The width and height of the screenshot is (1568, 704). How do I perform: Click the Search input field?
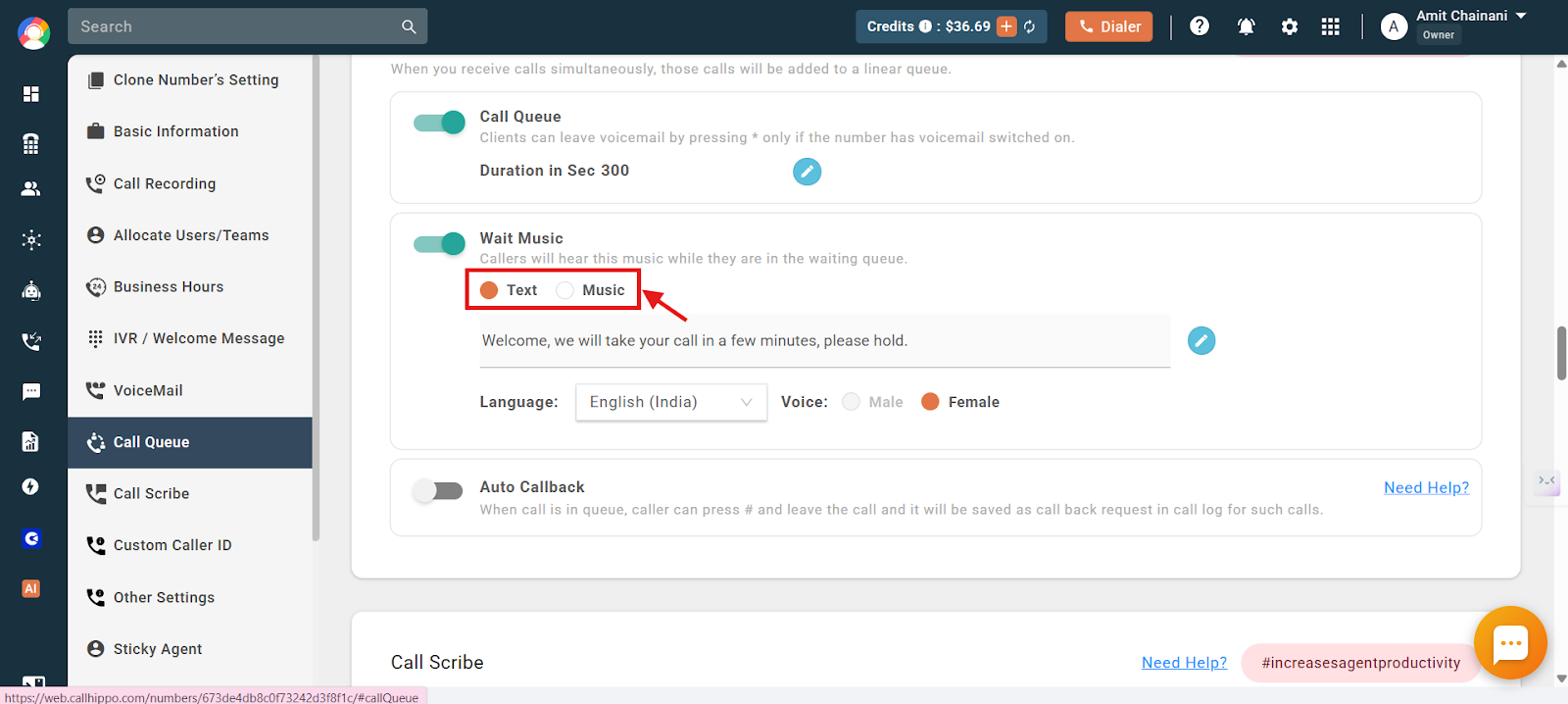point(247,26)
